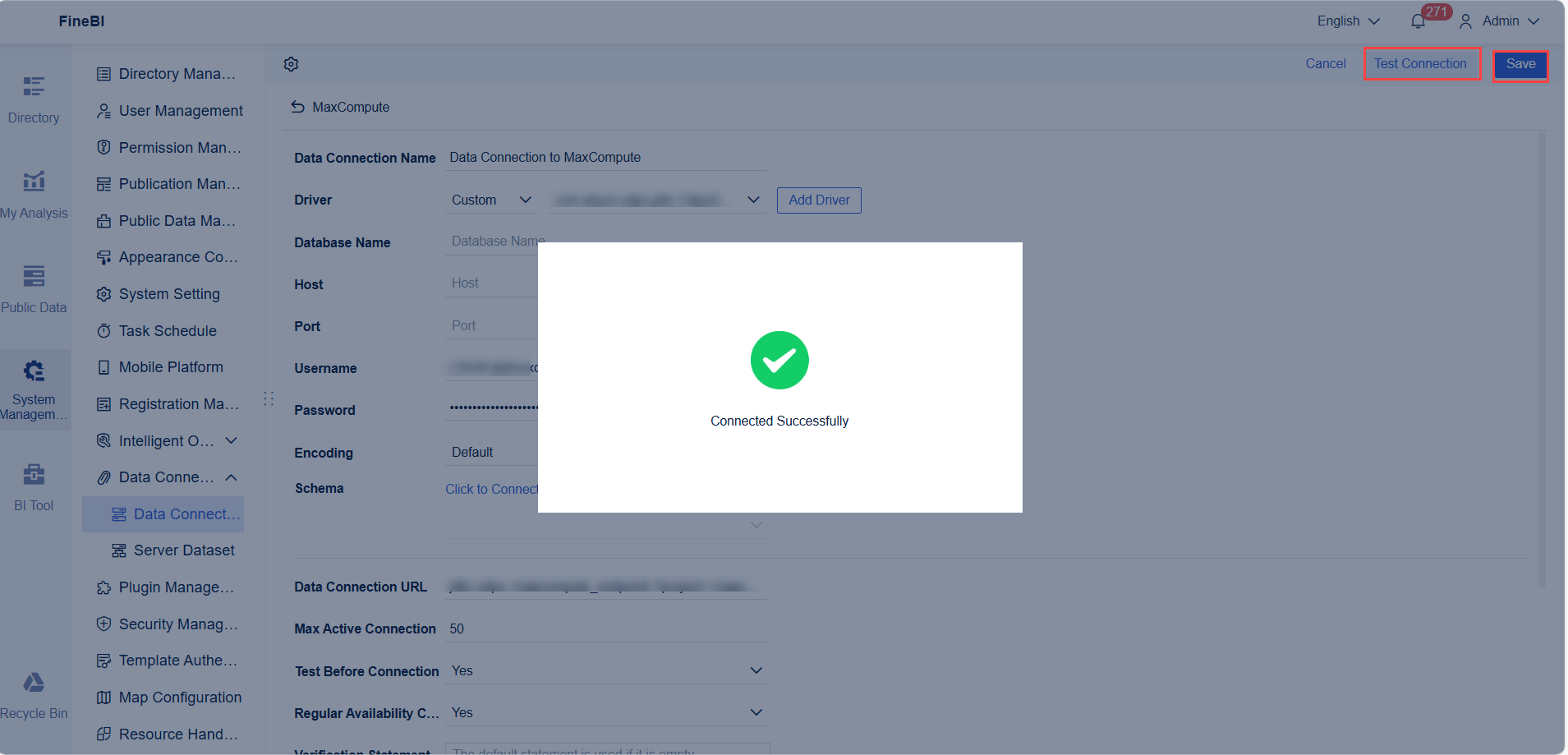This screenshot has width=1568, height=755.
Task: Select Data Connection Management submenu item
Action: point(163,514)
